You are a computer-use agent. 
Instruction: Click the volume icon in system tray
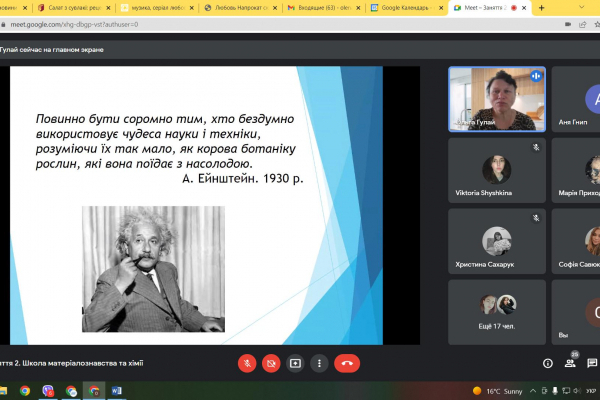click(577, 391)
